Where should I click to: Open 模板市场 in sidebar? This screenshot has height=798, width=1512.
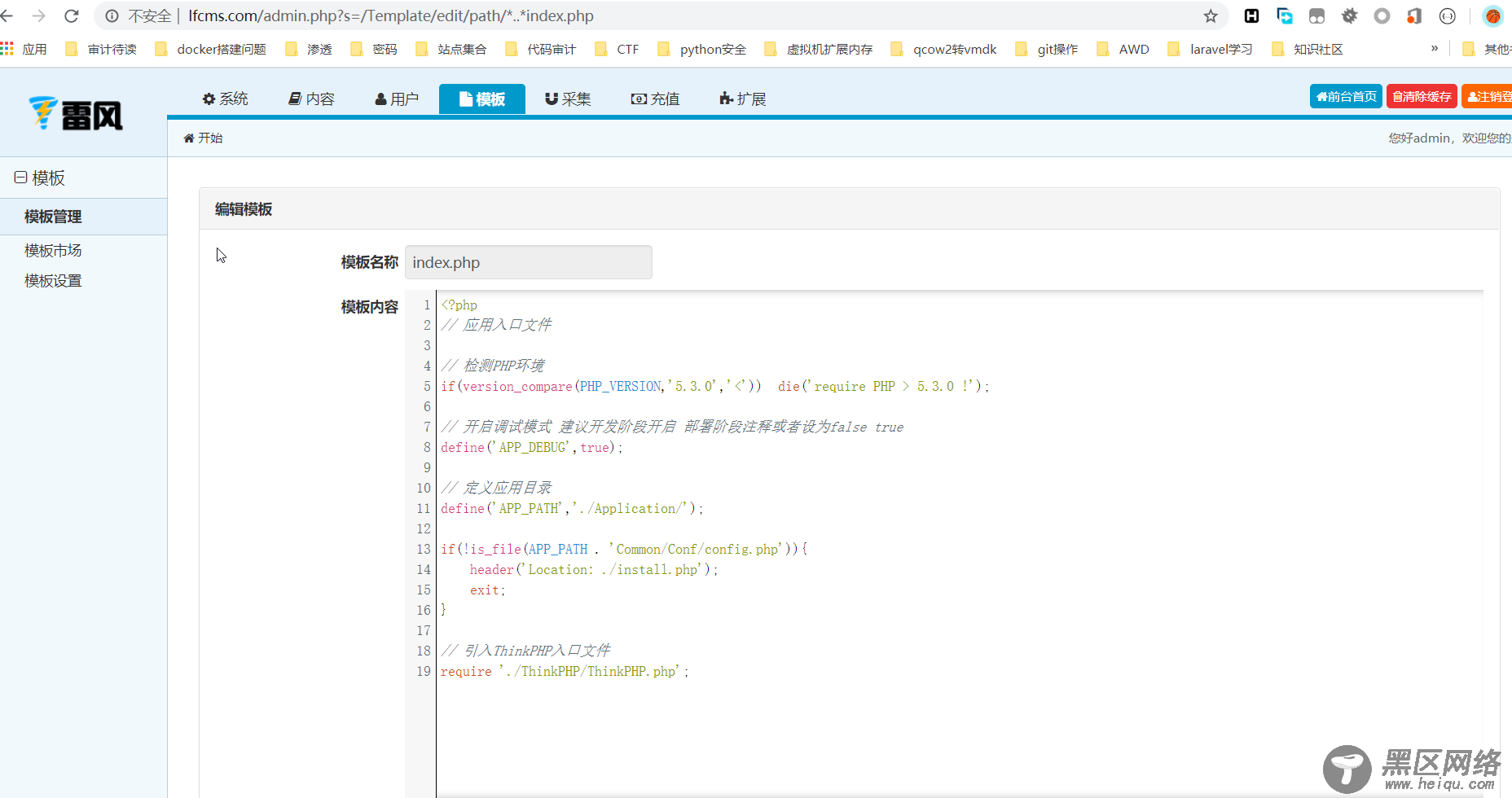53,251
